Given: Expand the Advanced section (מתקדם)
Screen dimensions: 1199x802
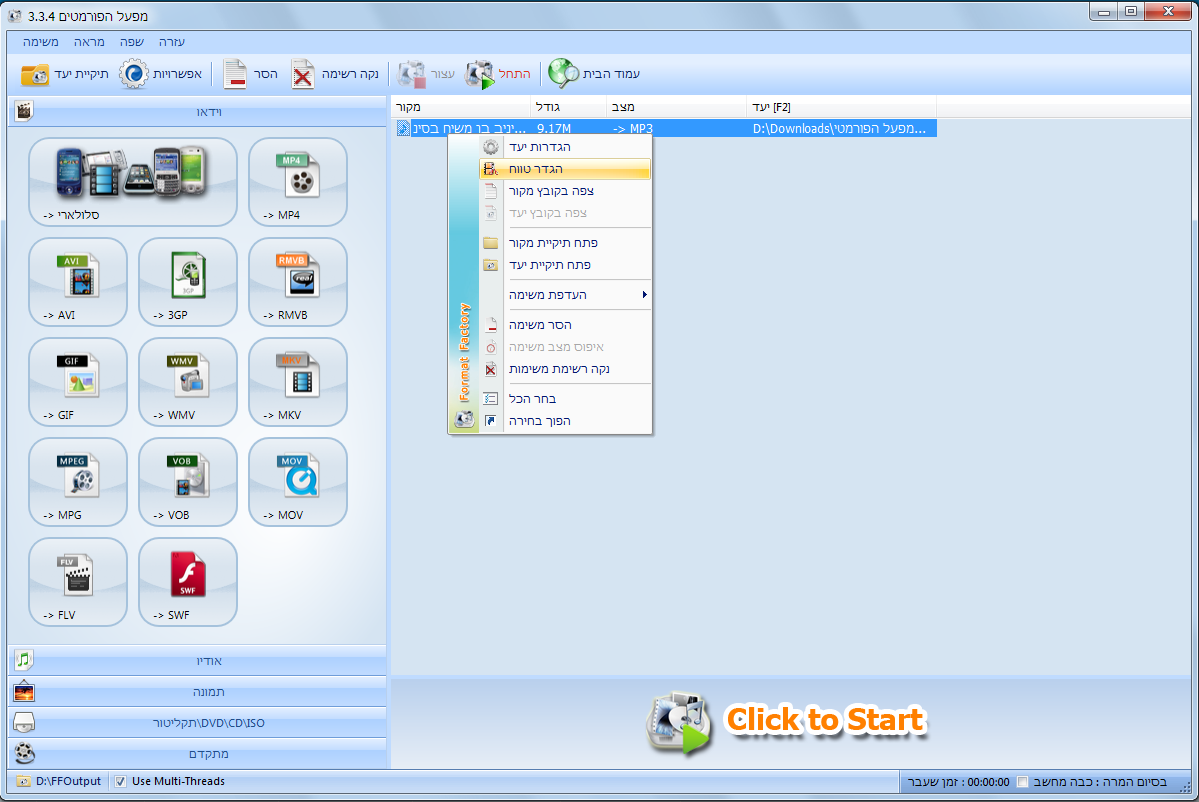Looking at the screenshot, I should pyautogui.click(x=198, y=754).
